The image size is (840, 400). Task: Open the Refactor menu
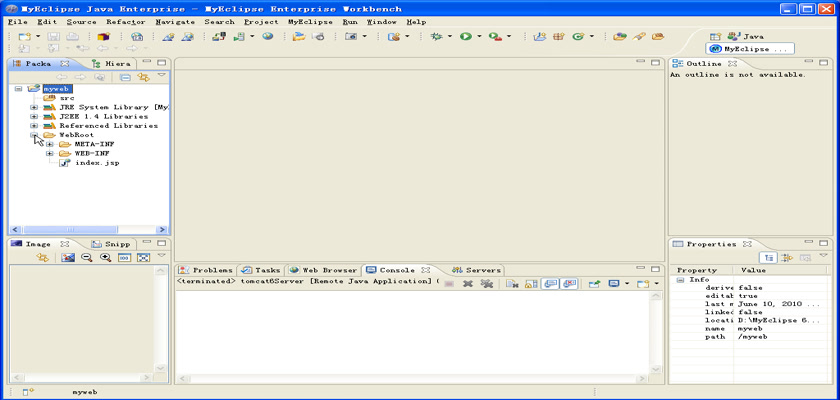tap(126, 22)
